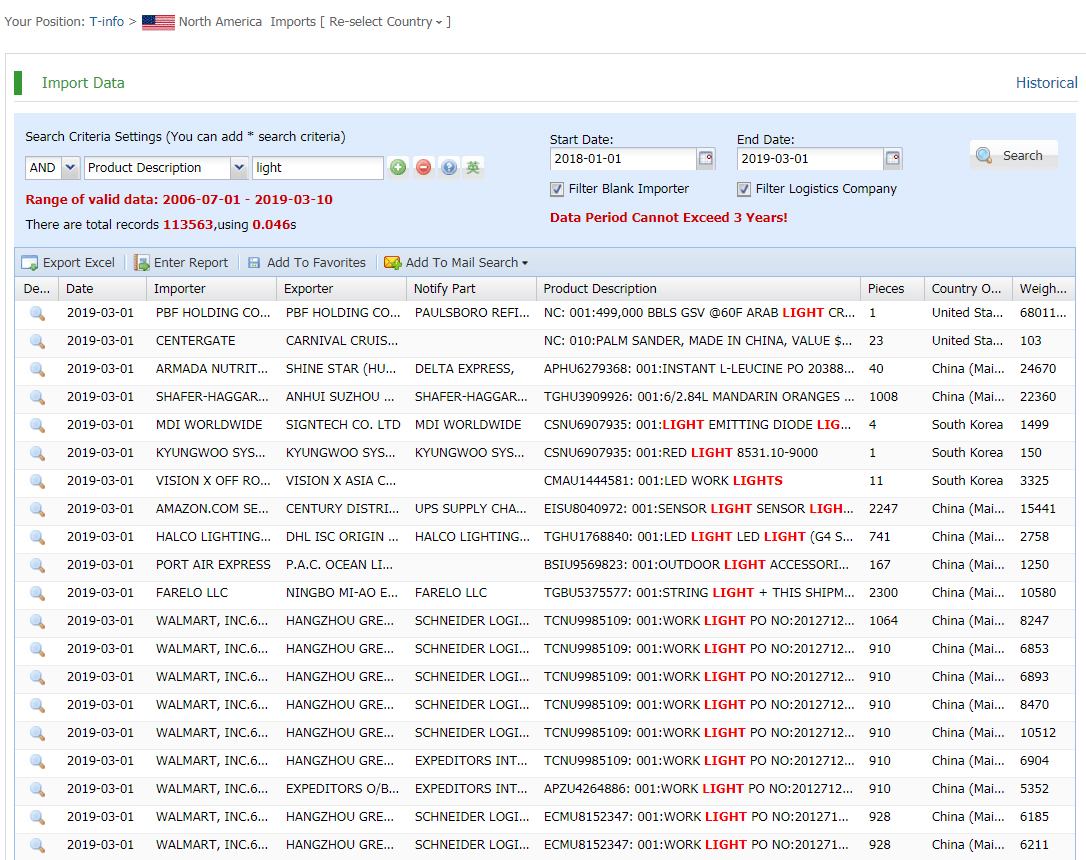Toggle Filter Logistics Company checkbox
Viewport: 1086px width, 860px height.
tap(743, 189)
